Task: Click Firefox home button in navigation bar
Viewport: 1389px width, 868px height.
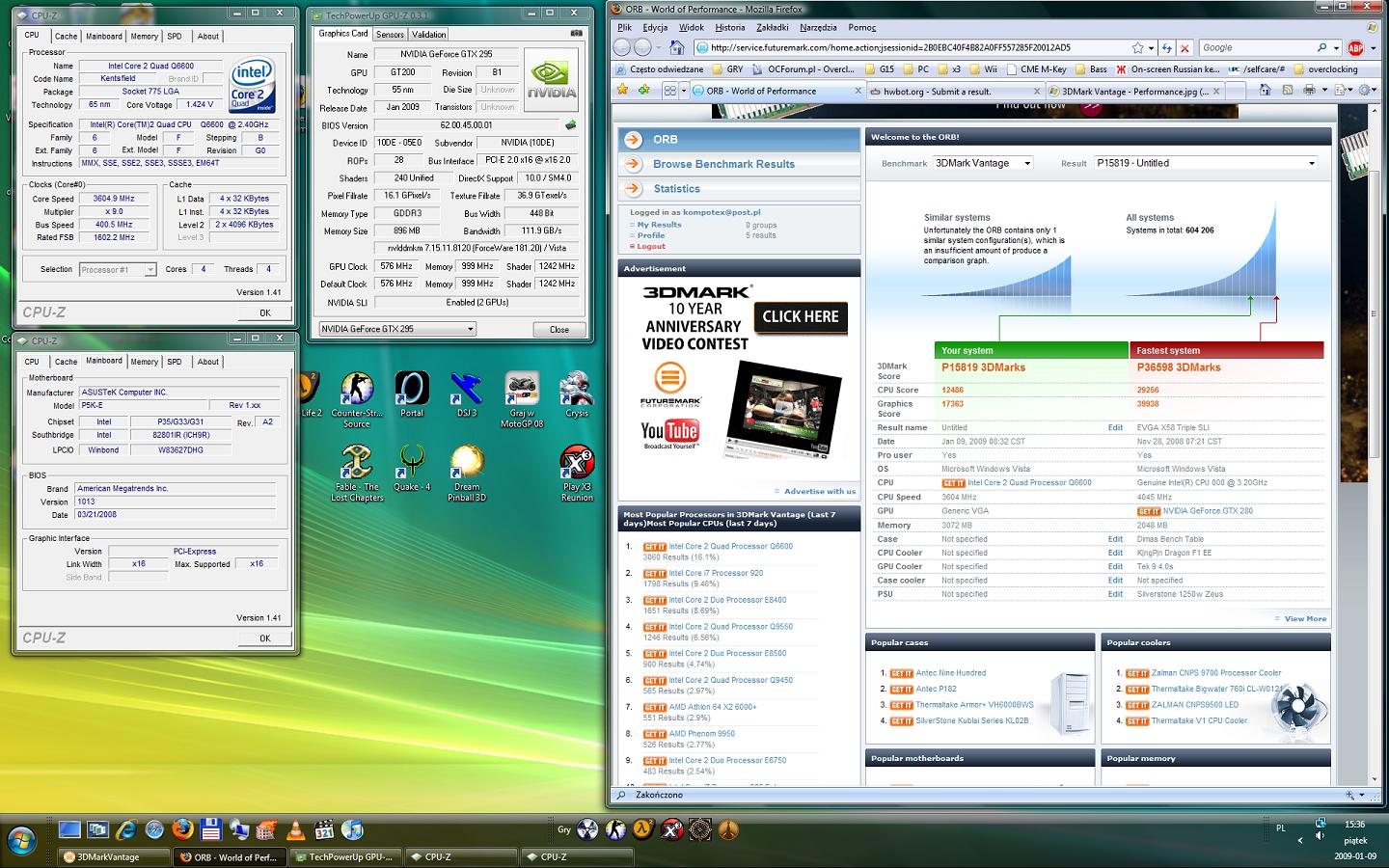Action: [676, 47]
